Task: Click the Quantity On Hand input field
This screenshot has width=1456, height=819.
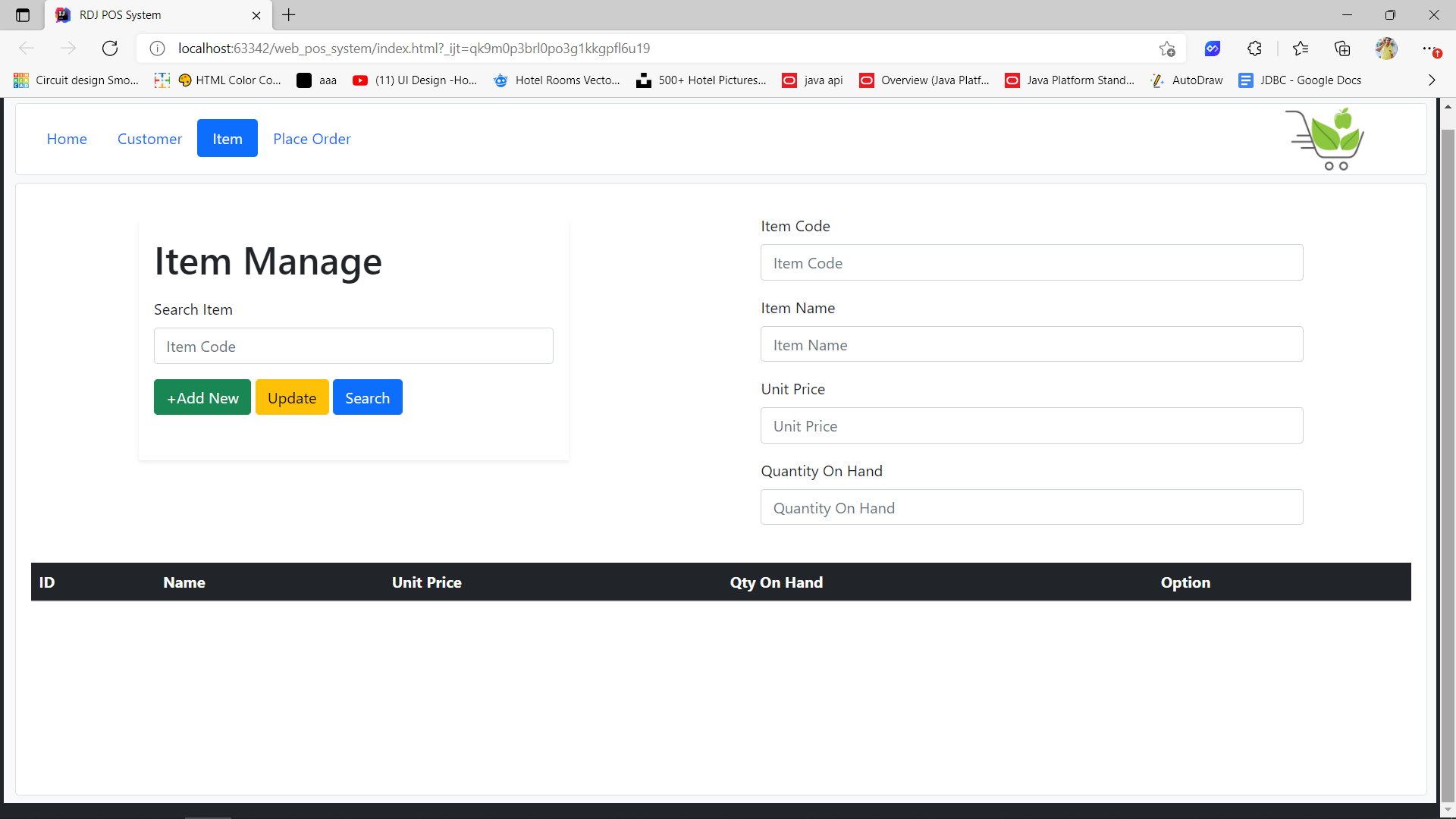Action: coord(1031,507)
